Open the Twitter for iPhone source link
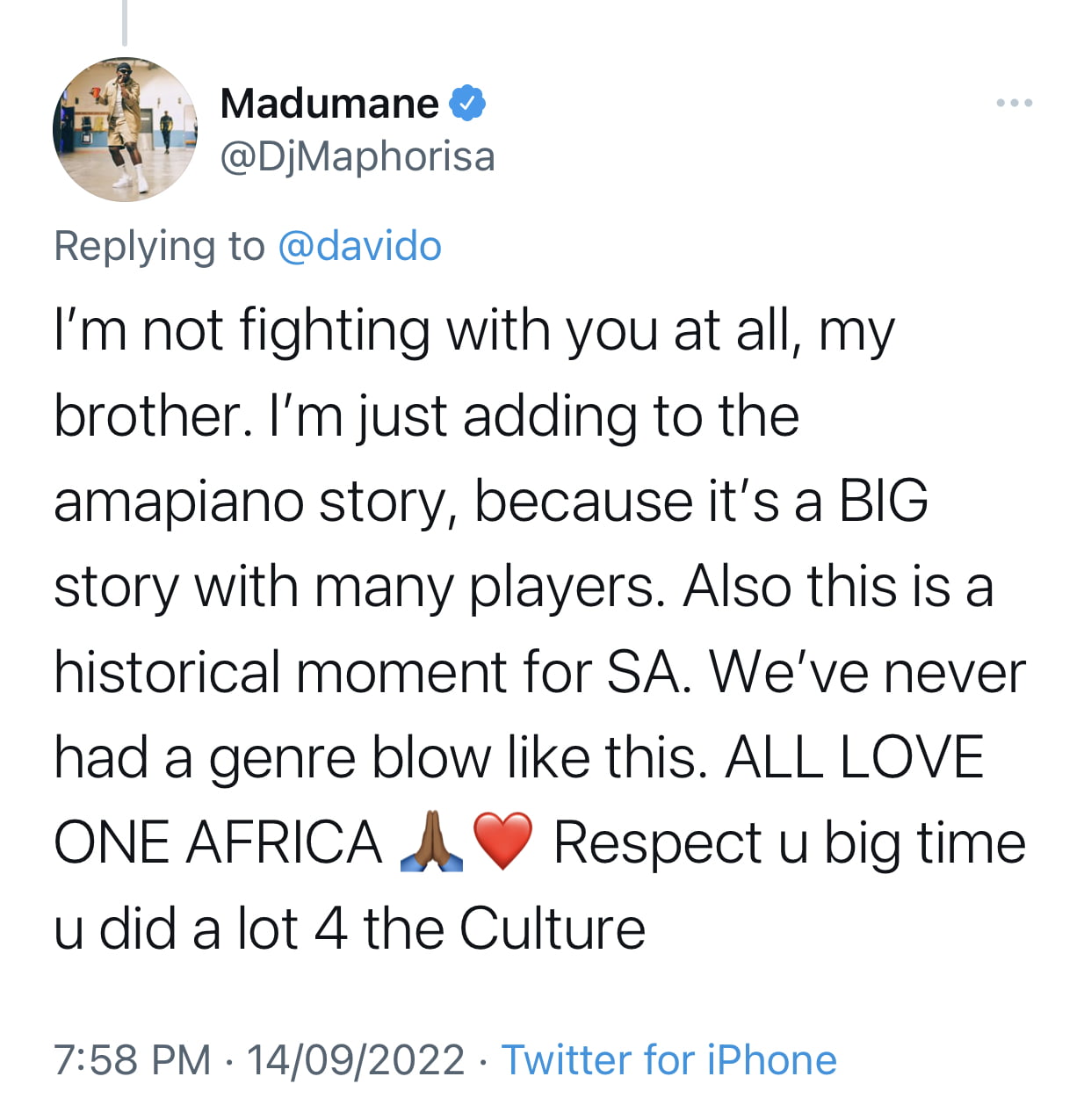Viewport: 1091px width, 1120px height. point(668,1059)
